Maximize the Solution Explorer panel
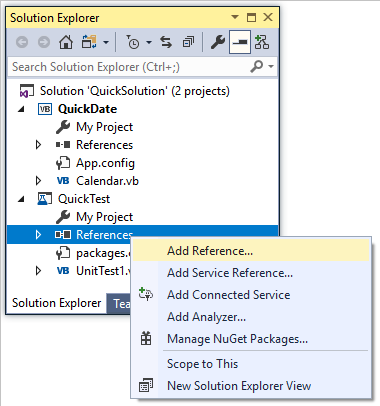 click(252, 17)
